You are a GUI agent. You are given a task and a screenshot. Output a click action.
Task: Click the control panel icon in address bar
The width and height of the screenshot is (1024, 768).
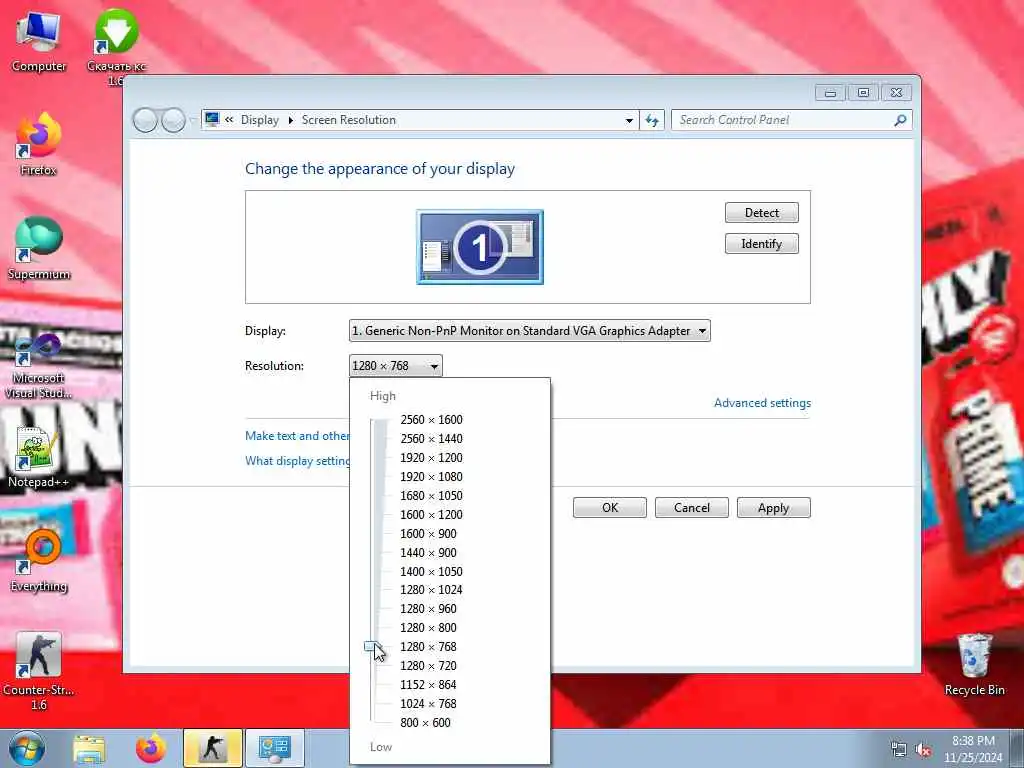(x=212, y=120)
